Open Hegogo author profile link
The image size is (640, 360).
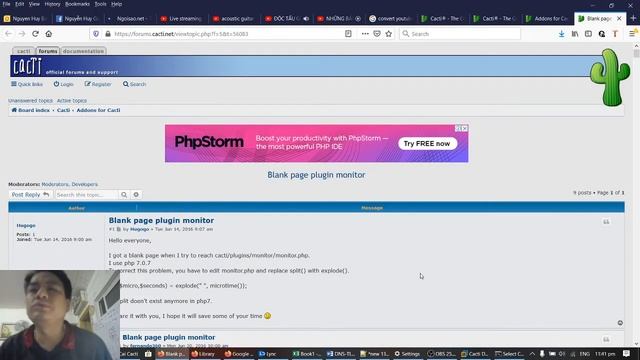(26, 225)
